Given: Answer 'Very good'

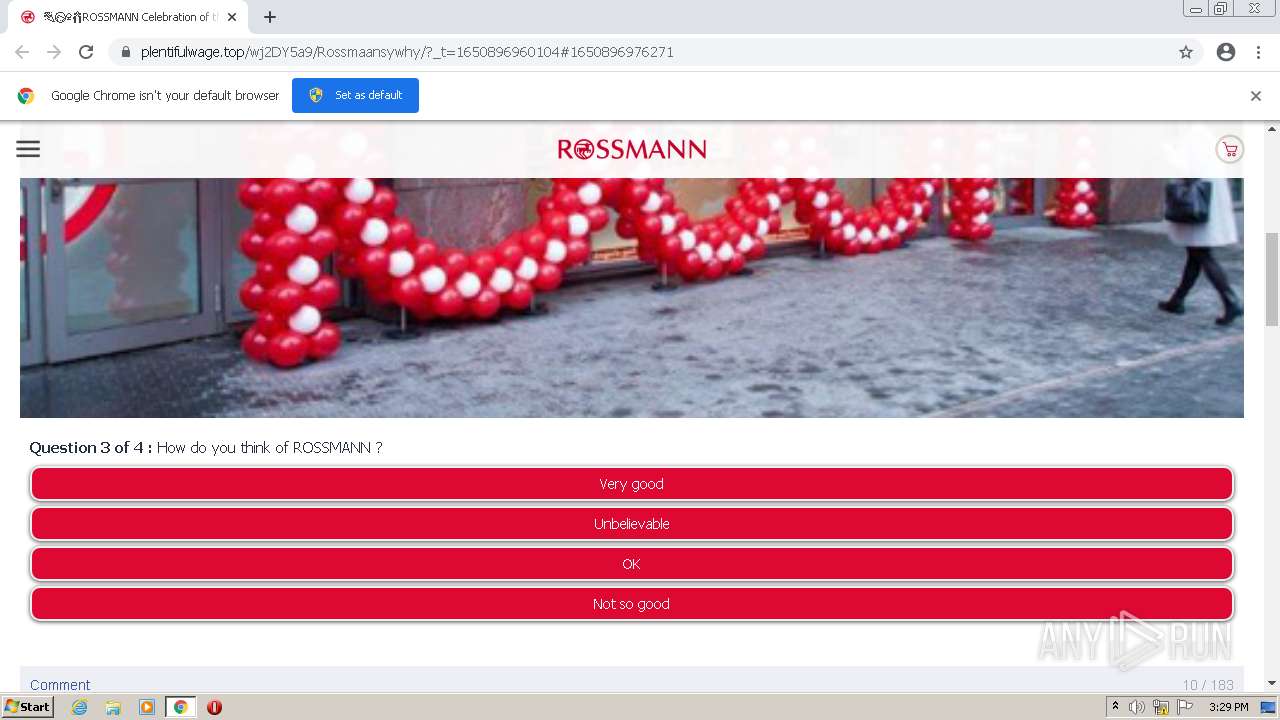Looking at the screenshot, I should [x=632, y=484].
